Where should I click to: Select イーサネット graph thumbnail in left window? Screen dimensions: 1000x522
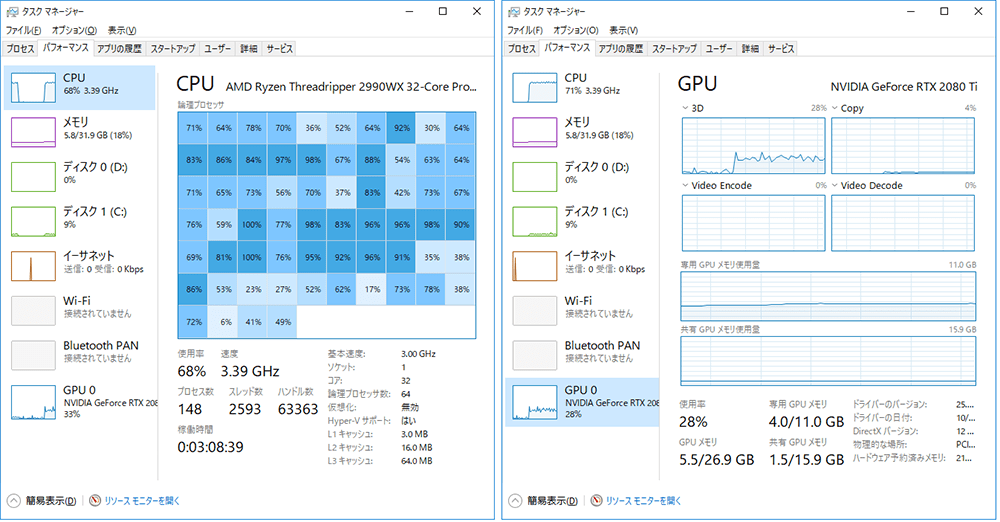(x=33, y=266)
